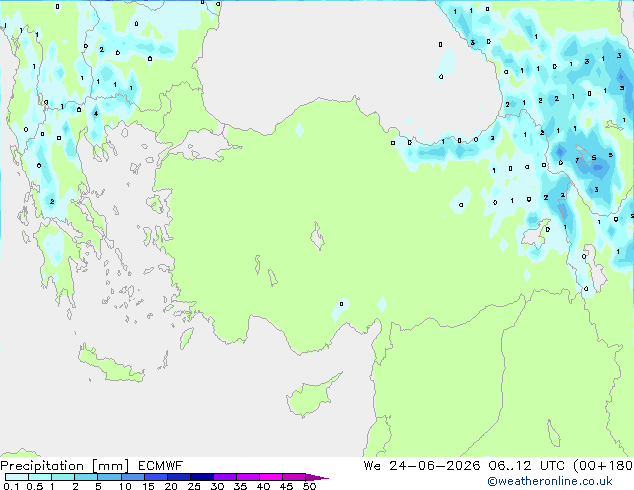The height and width of the screenshot is (490, 634).
Task: Click the 45–50 mm legend color swatch
Action: pyautogui.click(x=294, y=477)
